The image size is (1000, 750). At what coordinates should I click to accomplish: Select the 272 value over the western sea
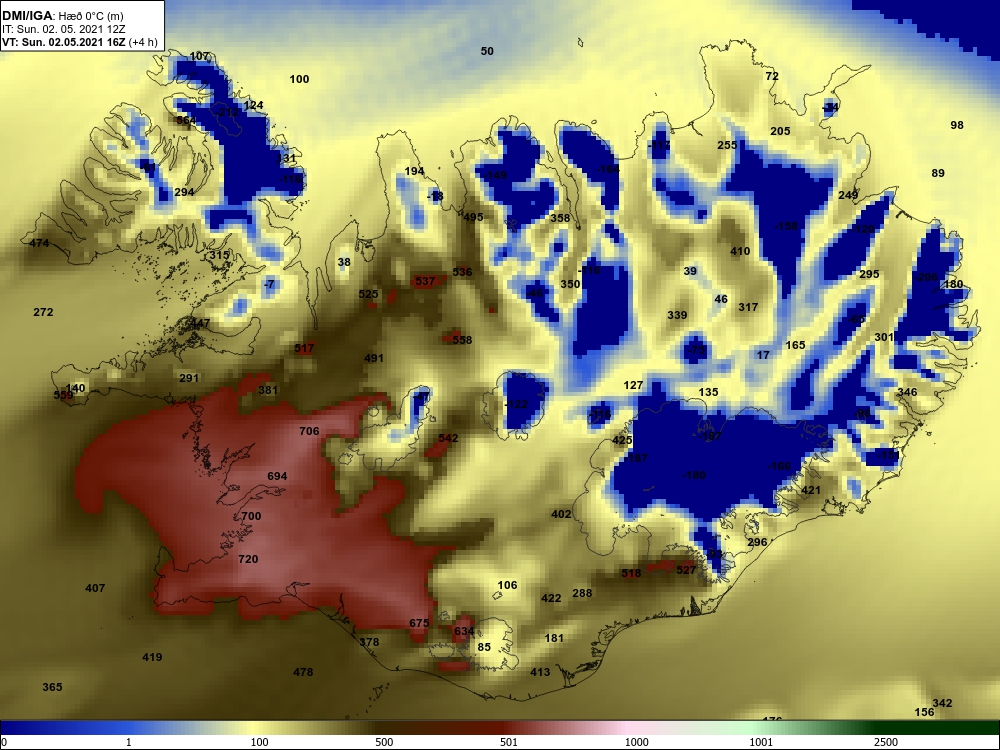point(43,312)
